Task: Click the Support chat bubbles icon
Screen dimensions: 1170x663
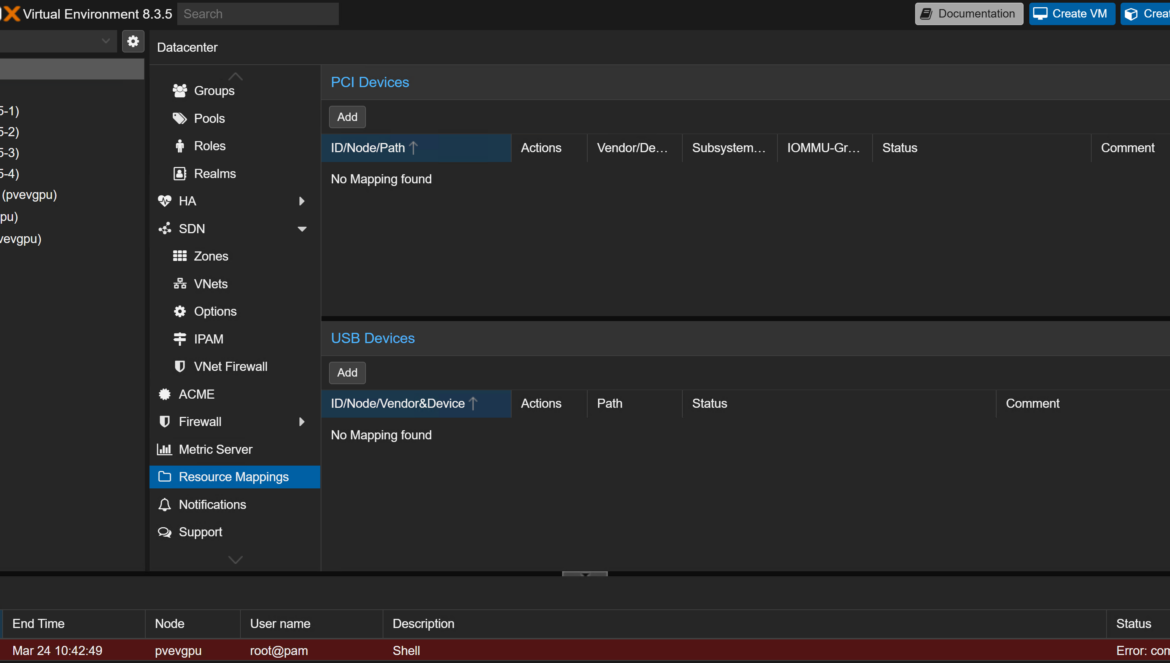Action: pos(165,532)
